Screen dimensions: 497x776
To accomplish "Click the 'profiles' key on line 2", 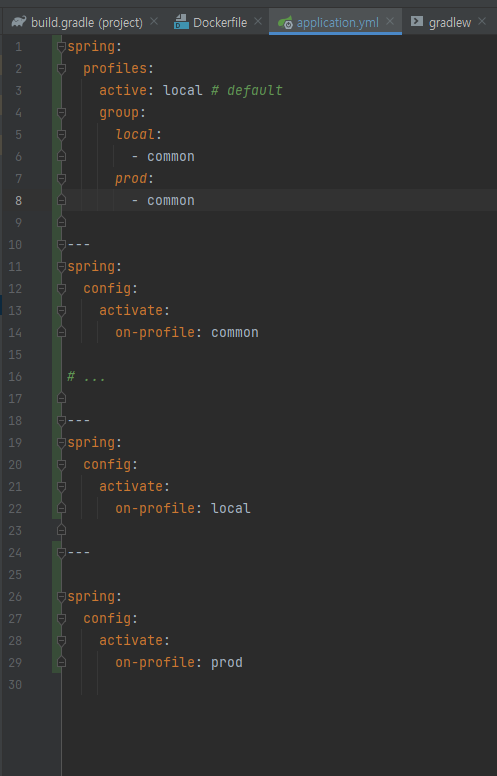I will coord(115,69).
